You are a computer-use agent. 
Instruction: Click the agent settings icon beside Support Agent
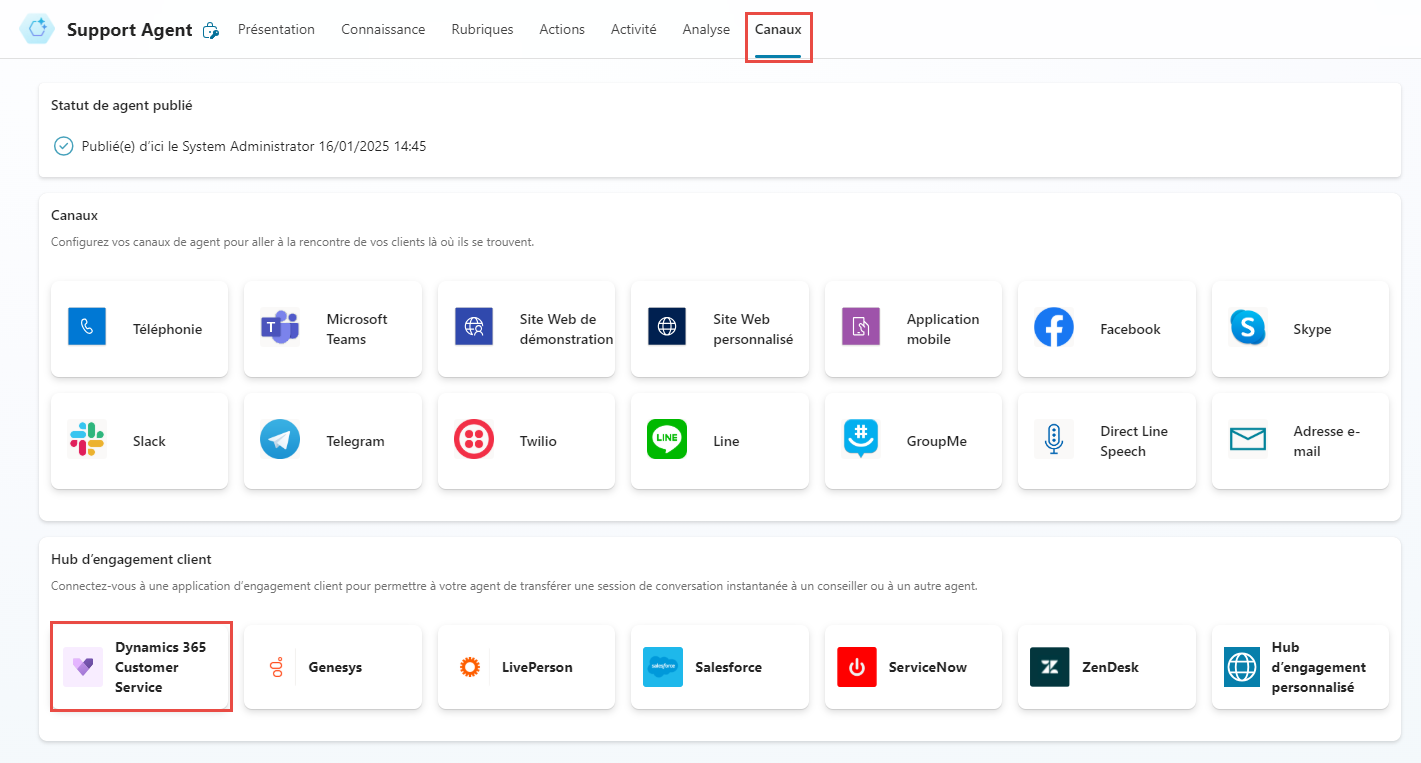[x=210, y=31]
